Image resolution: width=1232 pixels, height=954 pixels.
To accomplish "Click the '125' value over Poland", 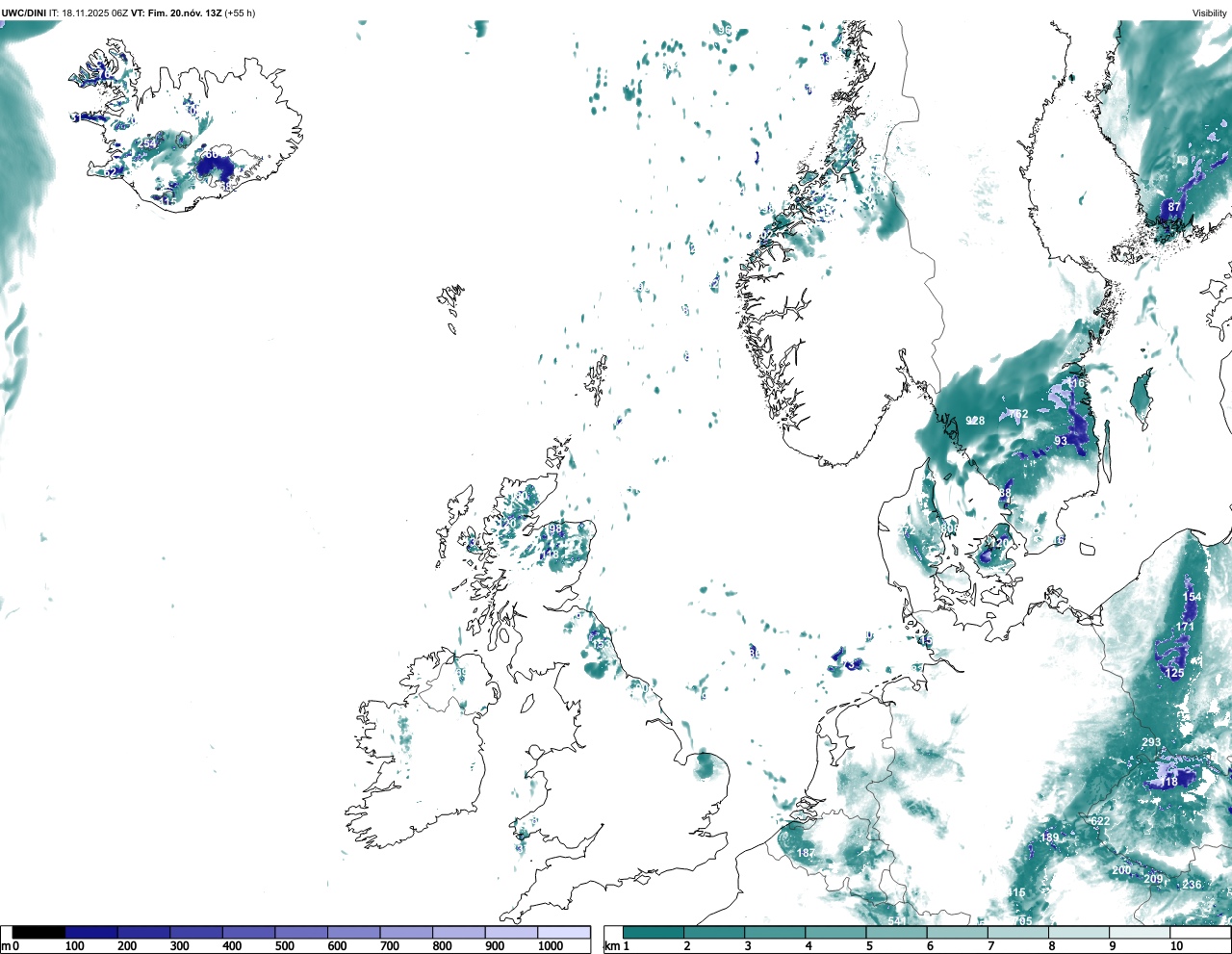I will pos(1175,673).
